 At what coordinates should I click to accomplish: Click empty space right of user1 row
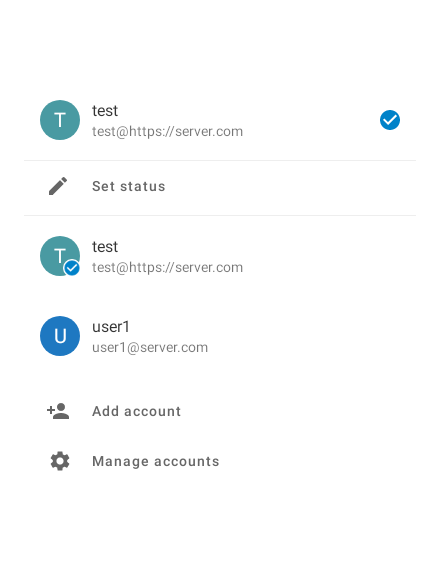(313, 336)
